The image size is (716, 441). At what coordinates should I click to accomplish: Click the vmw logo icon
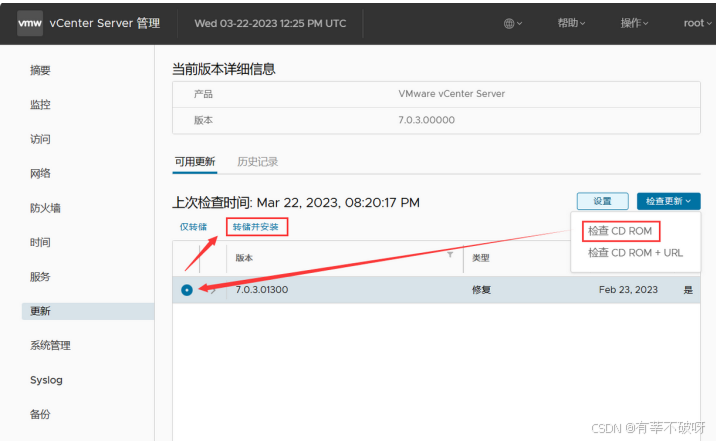pos(30,23)
